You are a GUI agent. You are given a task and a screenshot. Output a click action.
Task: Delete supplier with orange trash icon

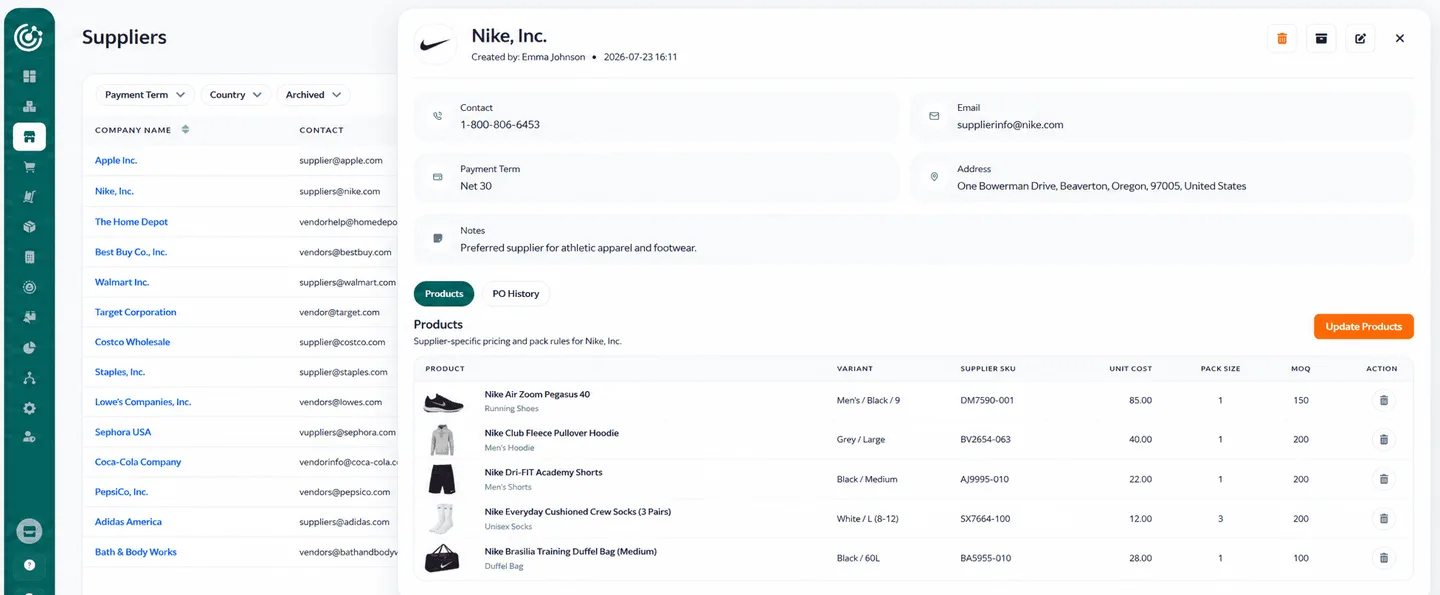coord(1282,38)
